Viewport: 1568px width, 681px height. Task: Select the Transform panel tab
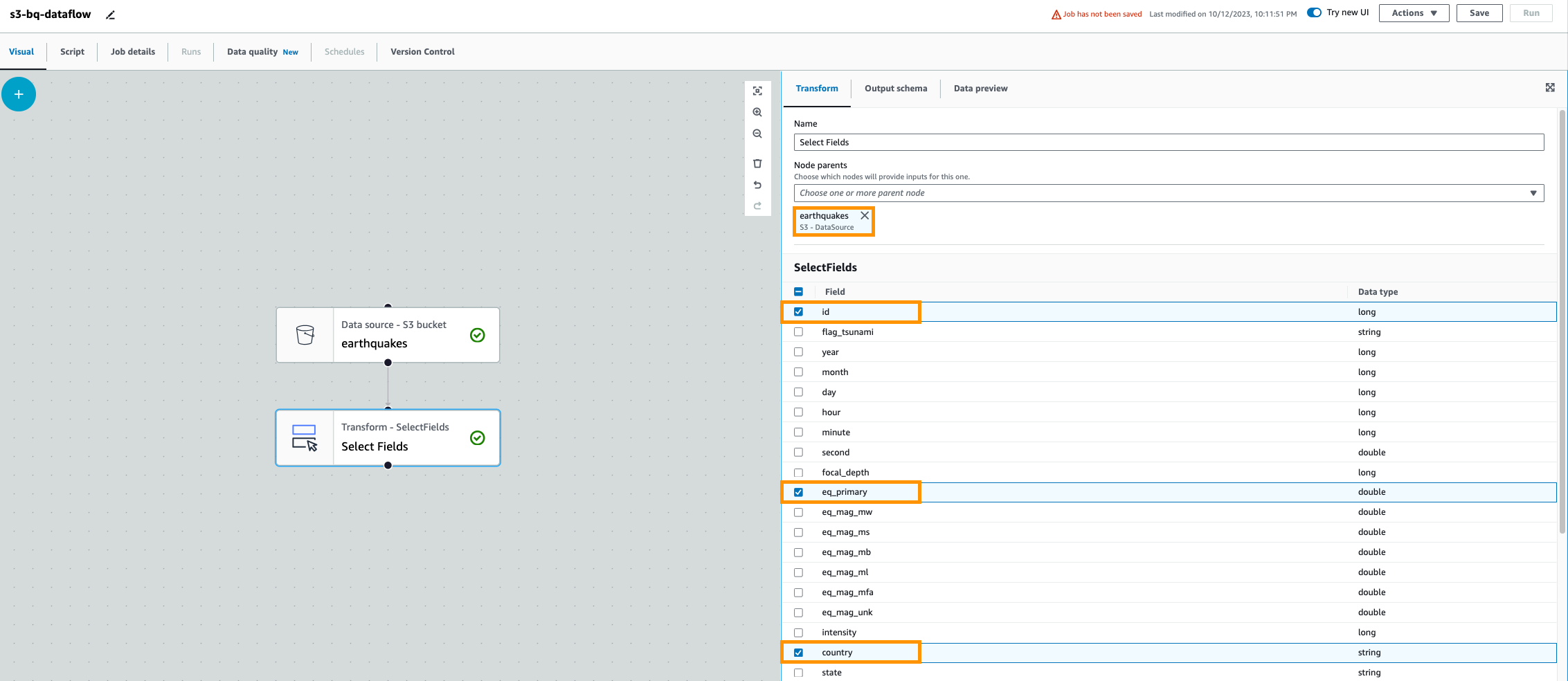coord(817,89)
